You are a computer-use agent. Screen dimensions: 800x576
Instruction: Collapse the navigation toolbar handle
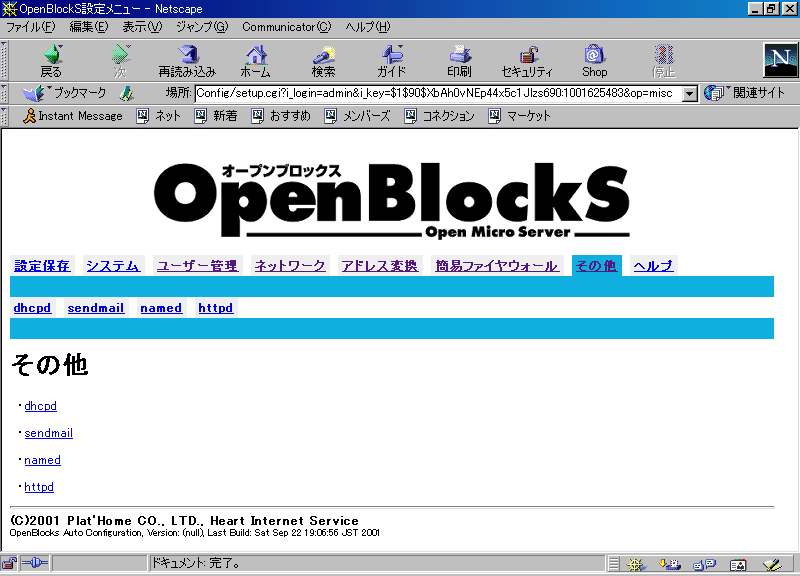[x=4, y=60]
